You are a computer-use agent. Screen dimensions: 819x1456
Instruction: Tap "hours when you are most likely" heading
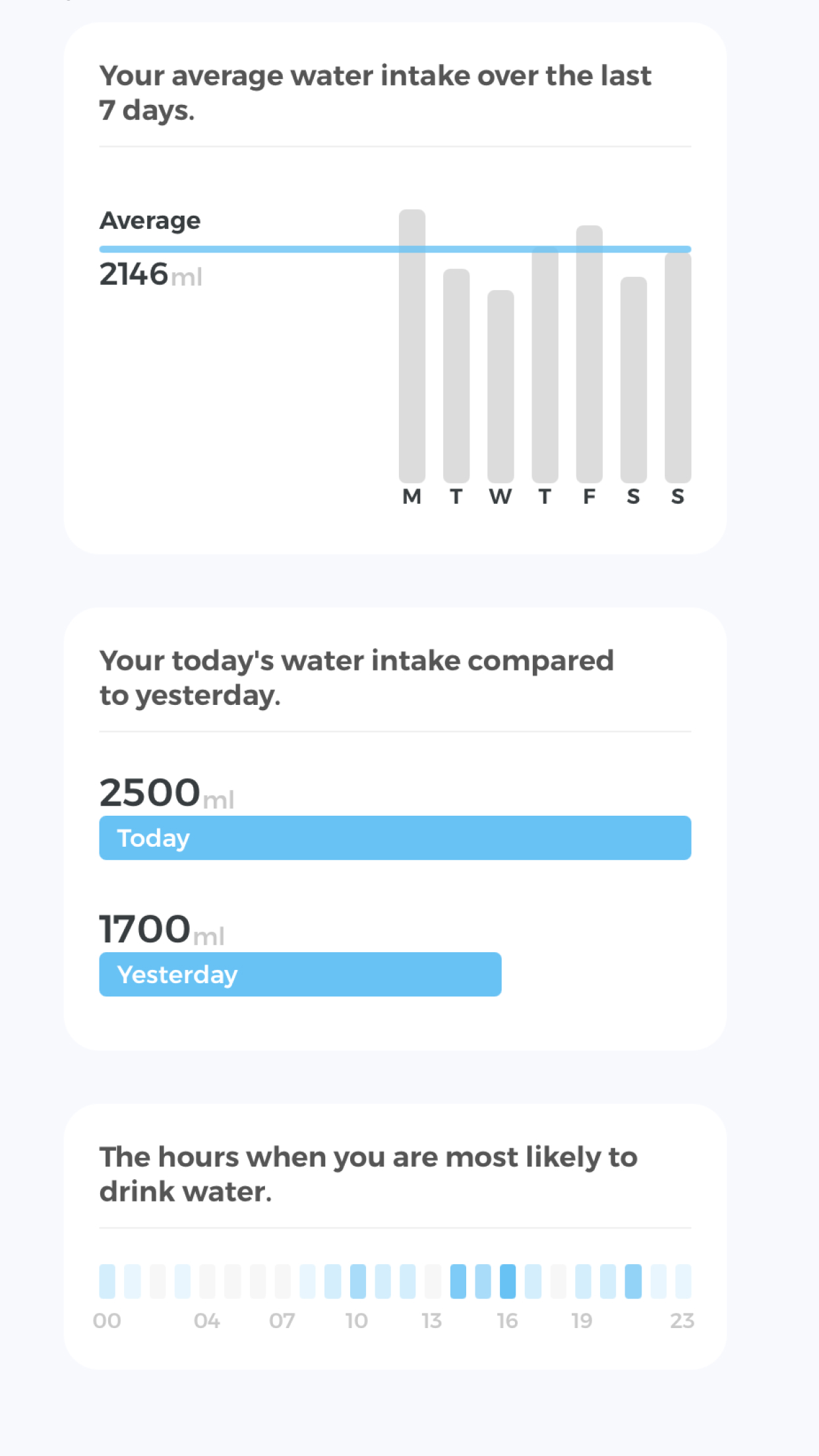pos(368,1174)
